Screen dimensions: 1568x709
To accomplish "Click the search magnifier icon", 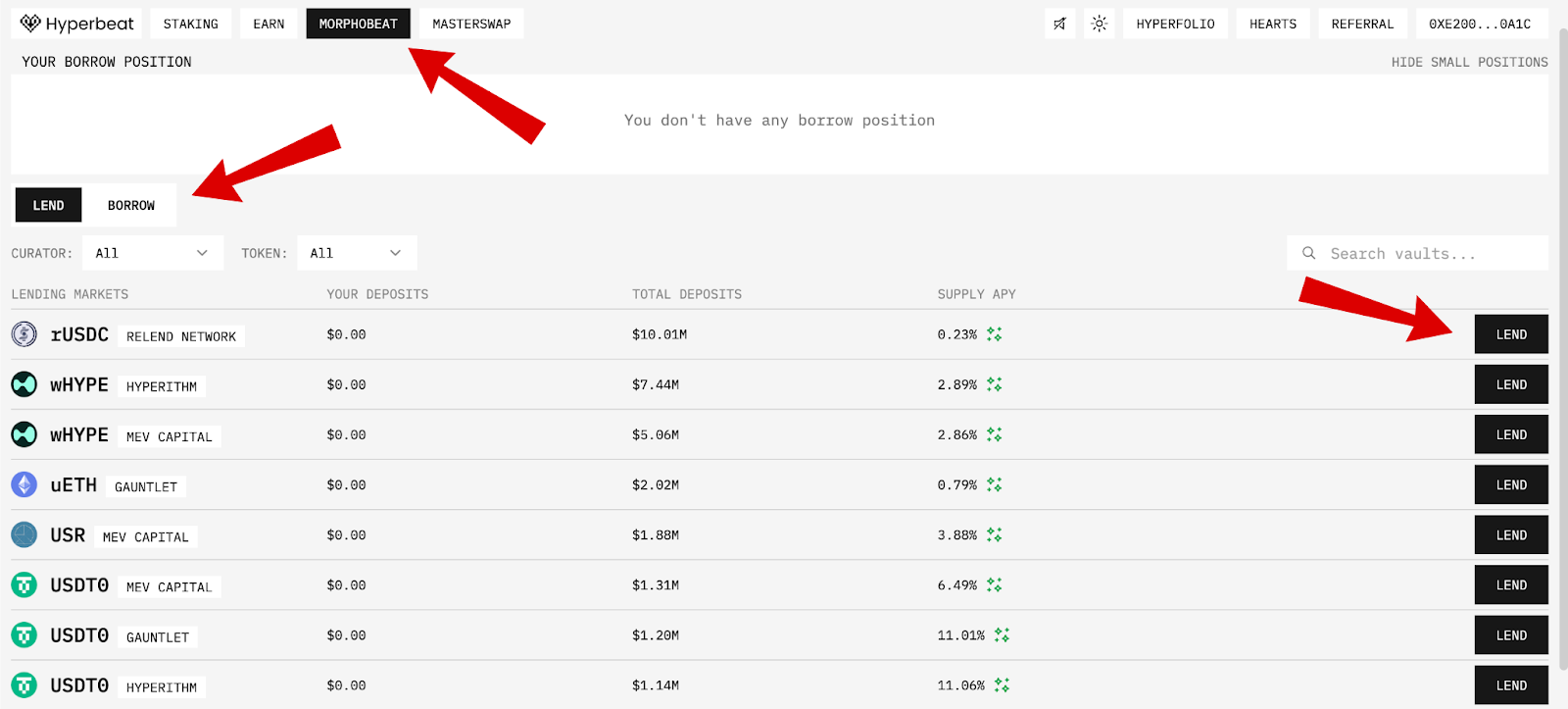I will (x=1308, y=253).
